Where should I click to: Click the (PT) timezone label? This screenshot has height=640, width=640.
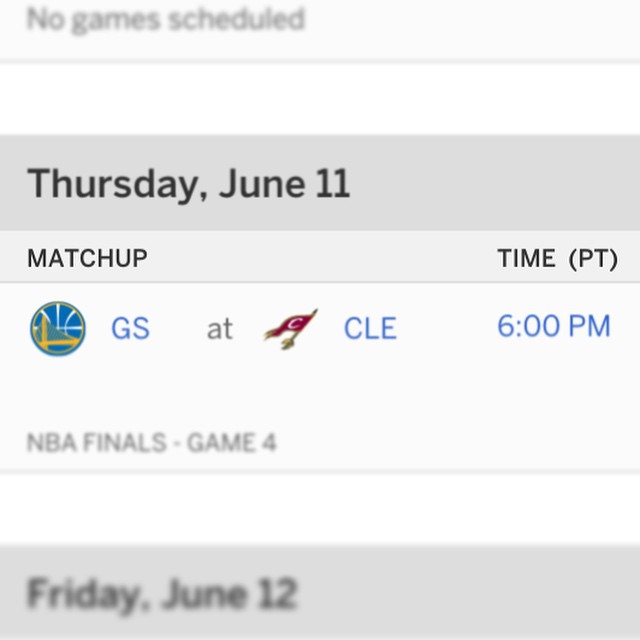593,259
